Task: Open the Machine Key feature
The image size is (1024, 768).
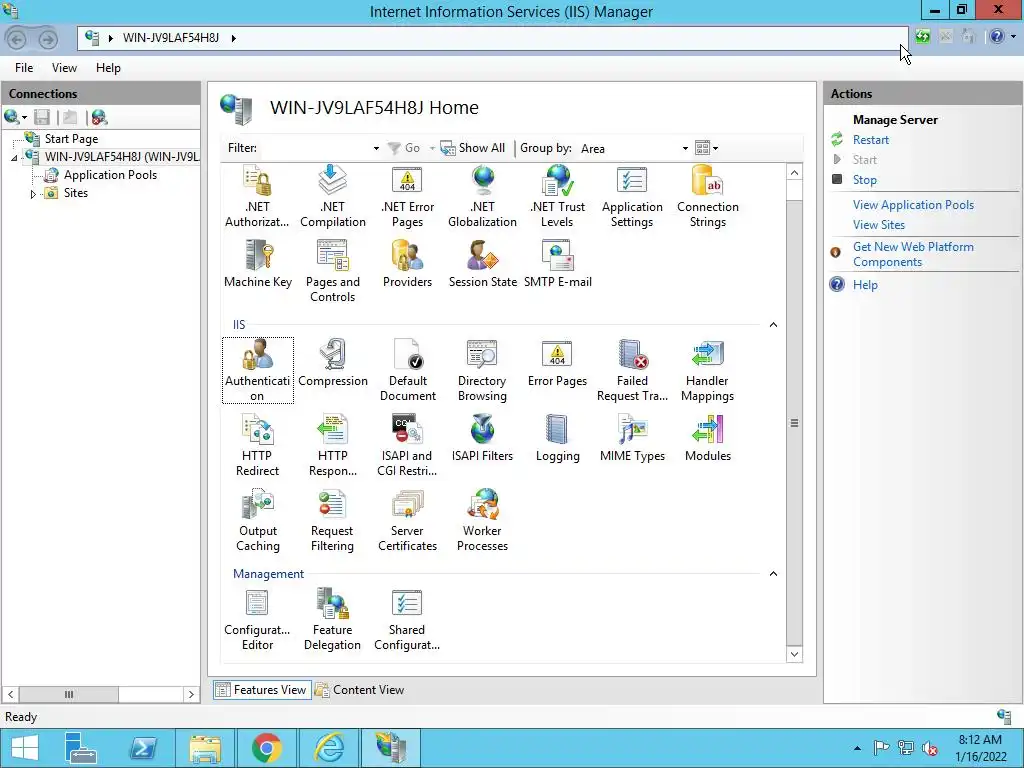Action: (x=257, y=264)
